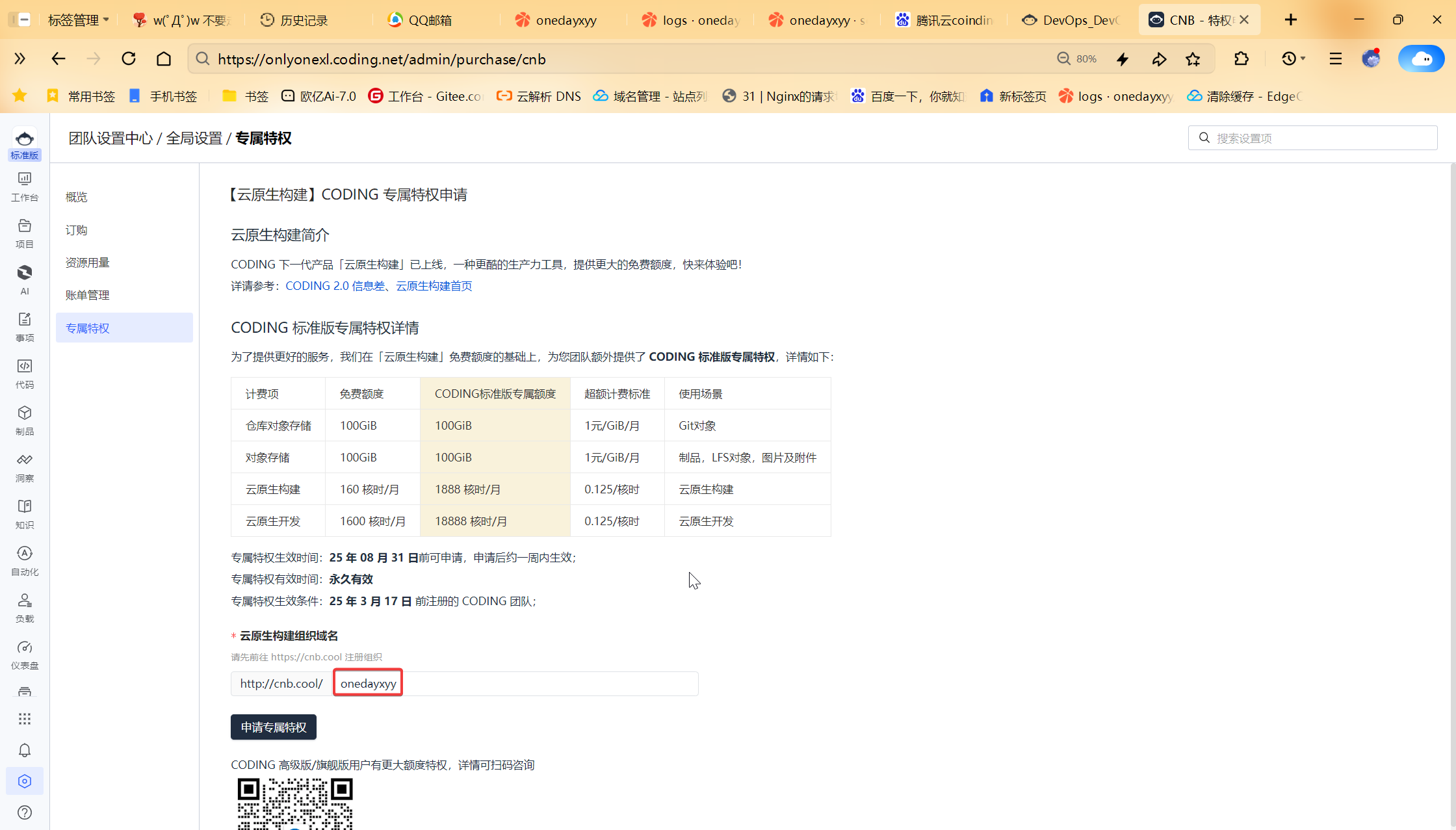Screen dimensions: 1456x830
Task: Select 账单管理 in the settings menu
Action: [124, 295]
